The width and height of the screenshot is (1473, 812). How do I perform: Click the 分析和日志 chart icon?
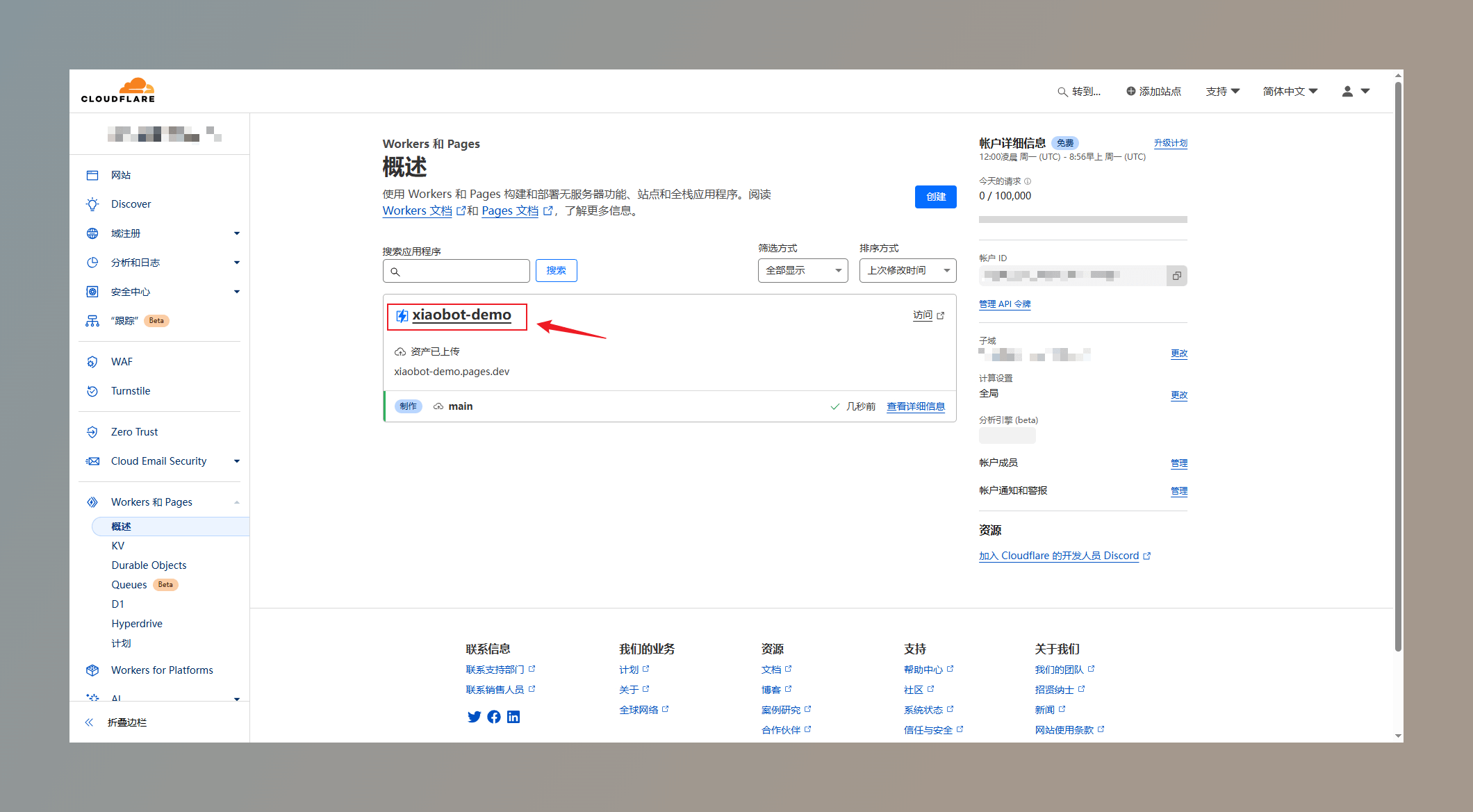[92, 263]
